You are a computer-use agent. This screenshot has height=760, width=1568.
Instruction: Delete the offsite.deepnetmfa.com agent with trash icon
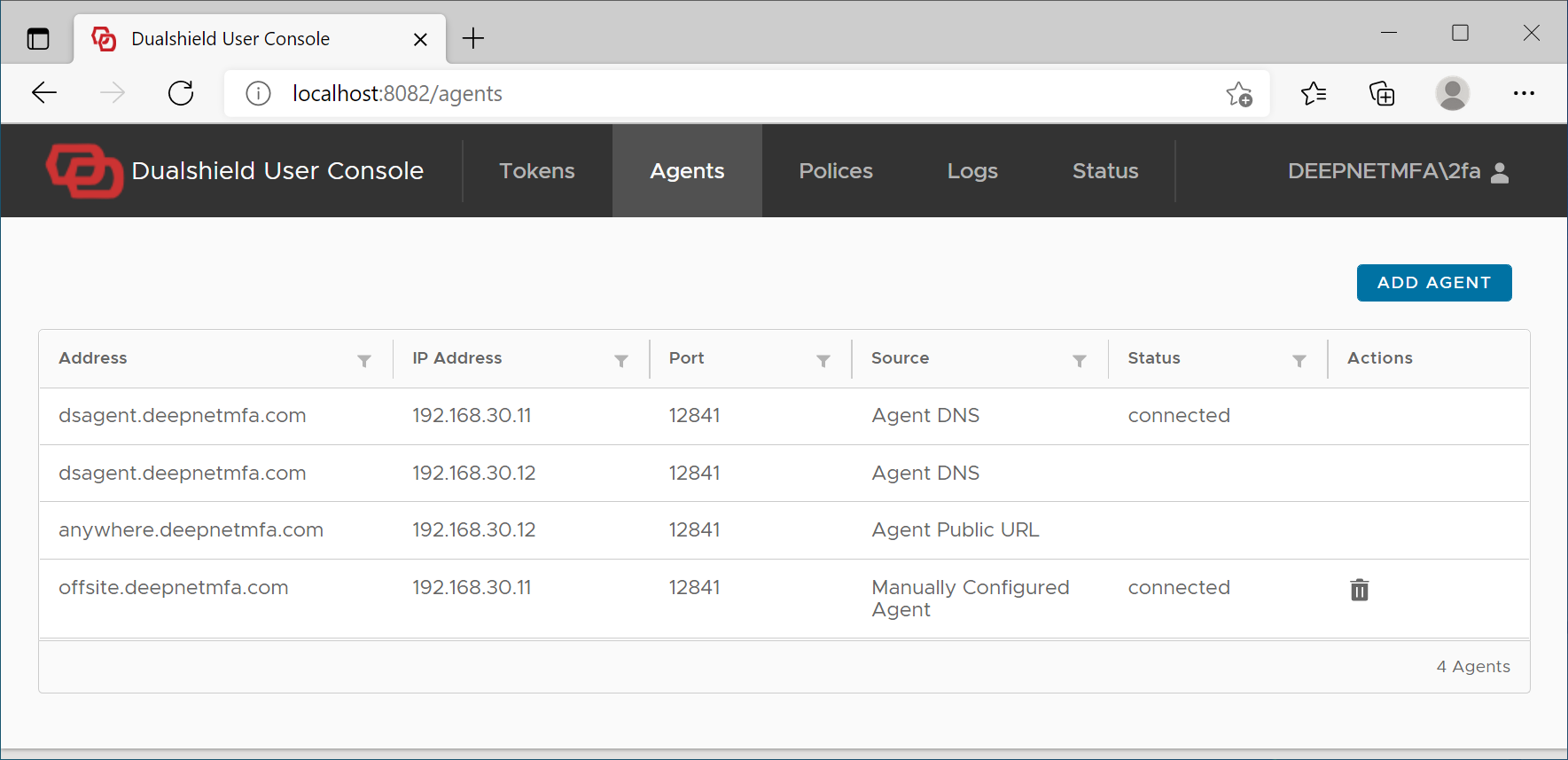1359,590
